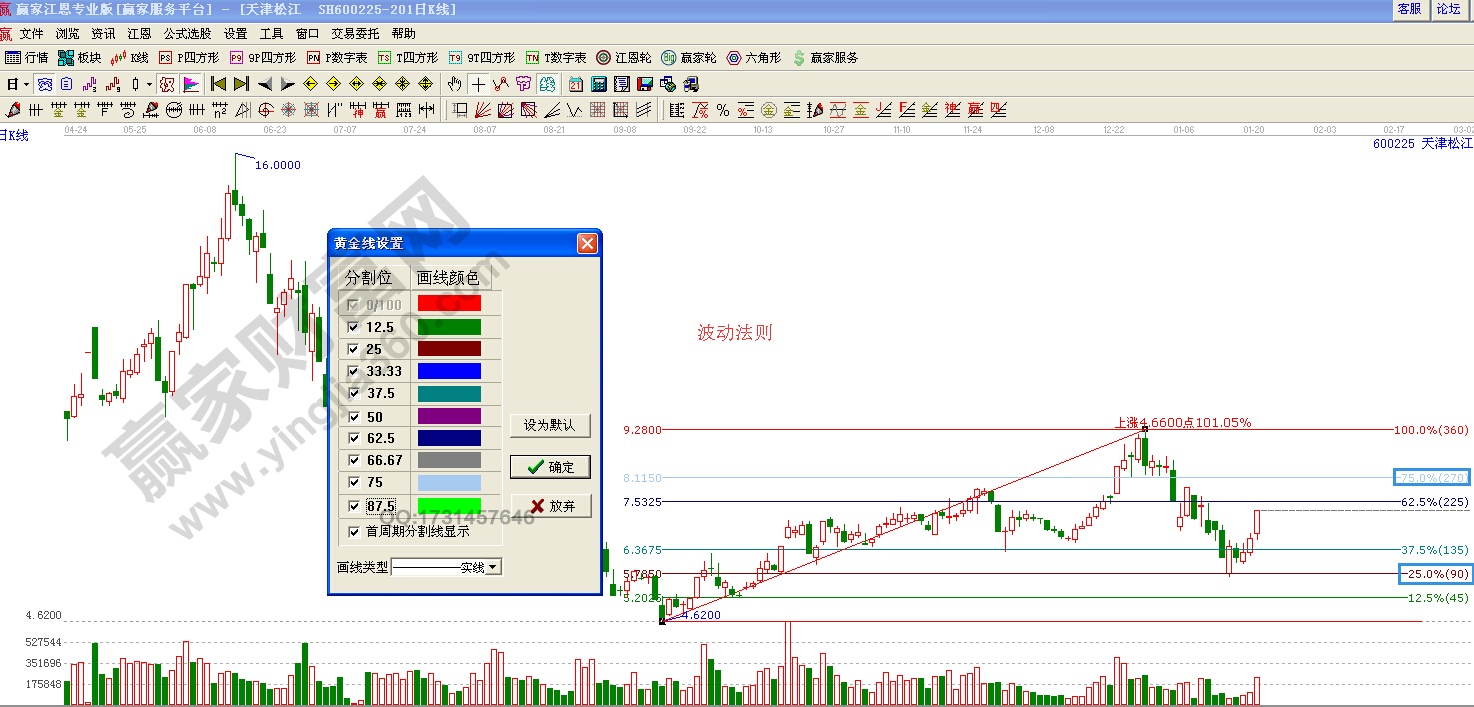Image resolution: width=1474 pixels, height=707 pixels.
Task: Pick the blue color swatch for 33.33
Action: click(448, 371)
